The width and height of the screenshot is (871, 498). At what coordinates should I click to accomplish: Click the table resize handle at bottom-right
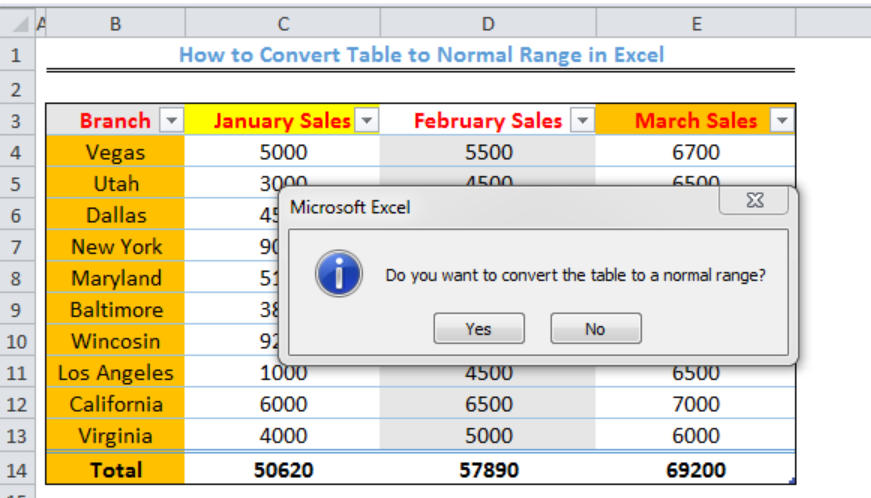pos(792,481)
